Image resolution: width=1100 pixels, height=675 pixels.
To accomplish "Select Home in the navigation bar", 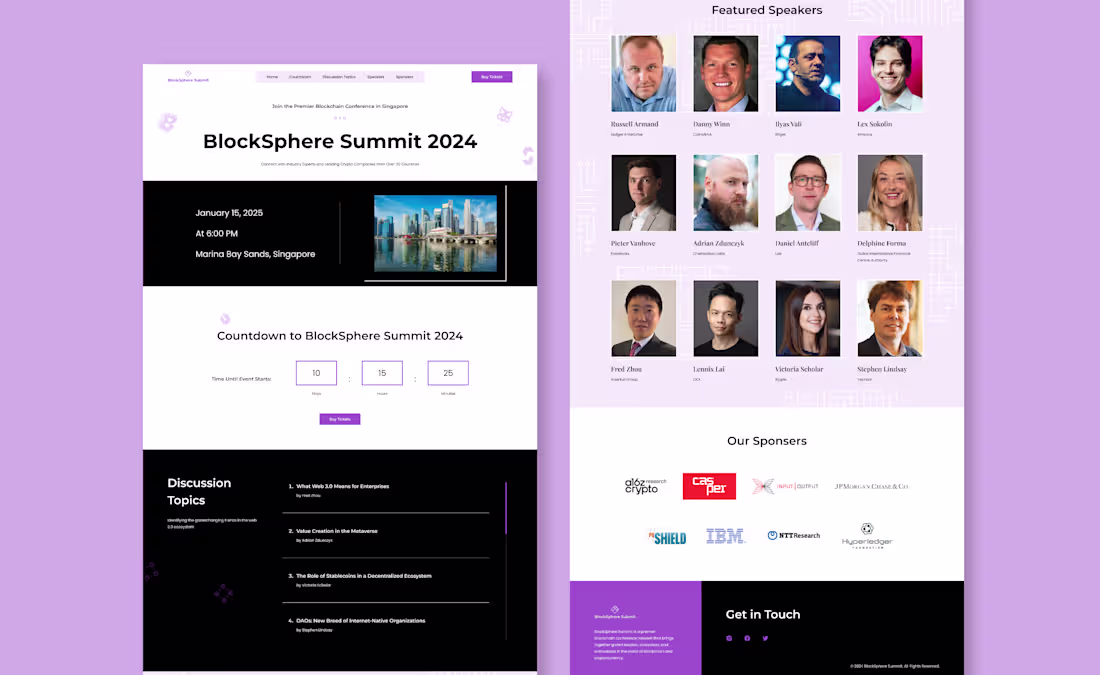I will [x=271, y=76].
